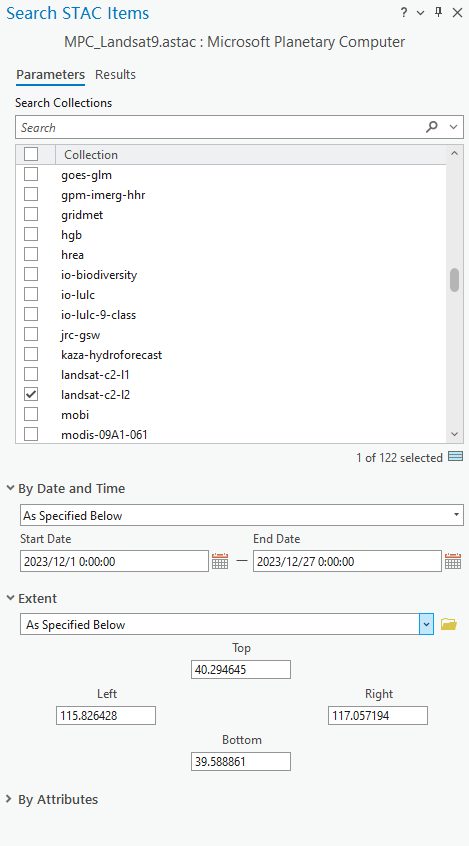Click the collection list scrollbar thumb
Image resolution: width=469 pixels, height=846 pixels.
click(454, 279)
